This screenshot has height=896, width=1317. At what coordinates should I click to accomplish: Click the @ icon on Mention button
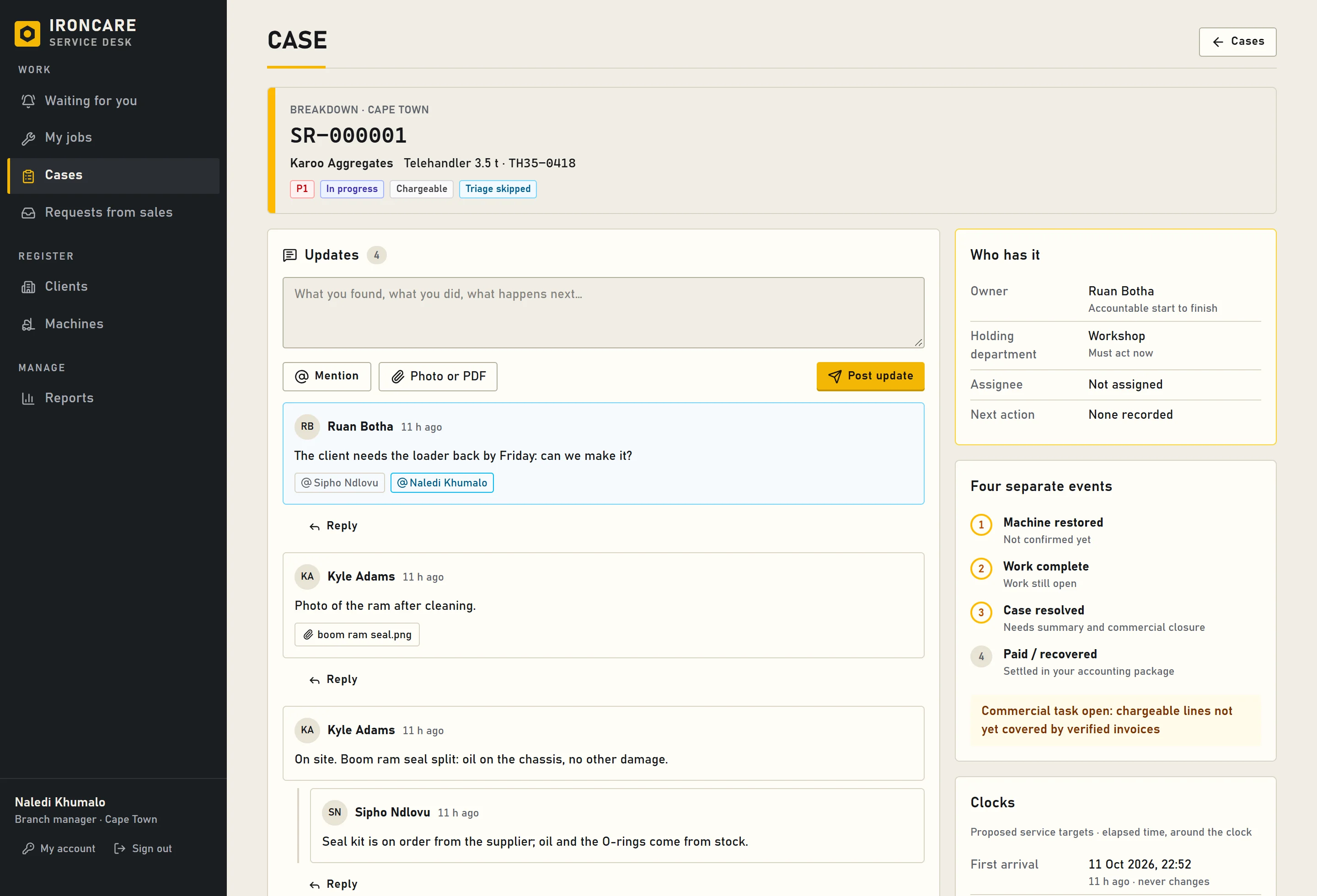point(302,377)
